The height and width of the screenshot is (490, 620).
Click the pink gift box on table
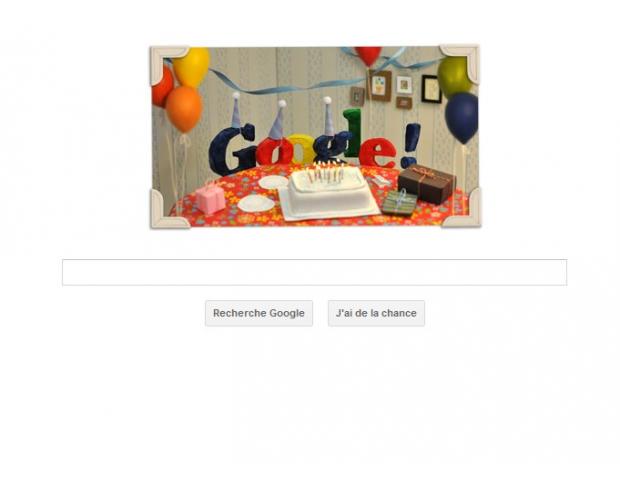[210, 198]
